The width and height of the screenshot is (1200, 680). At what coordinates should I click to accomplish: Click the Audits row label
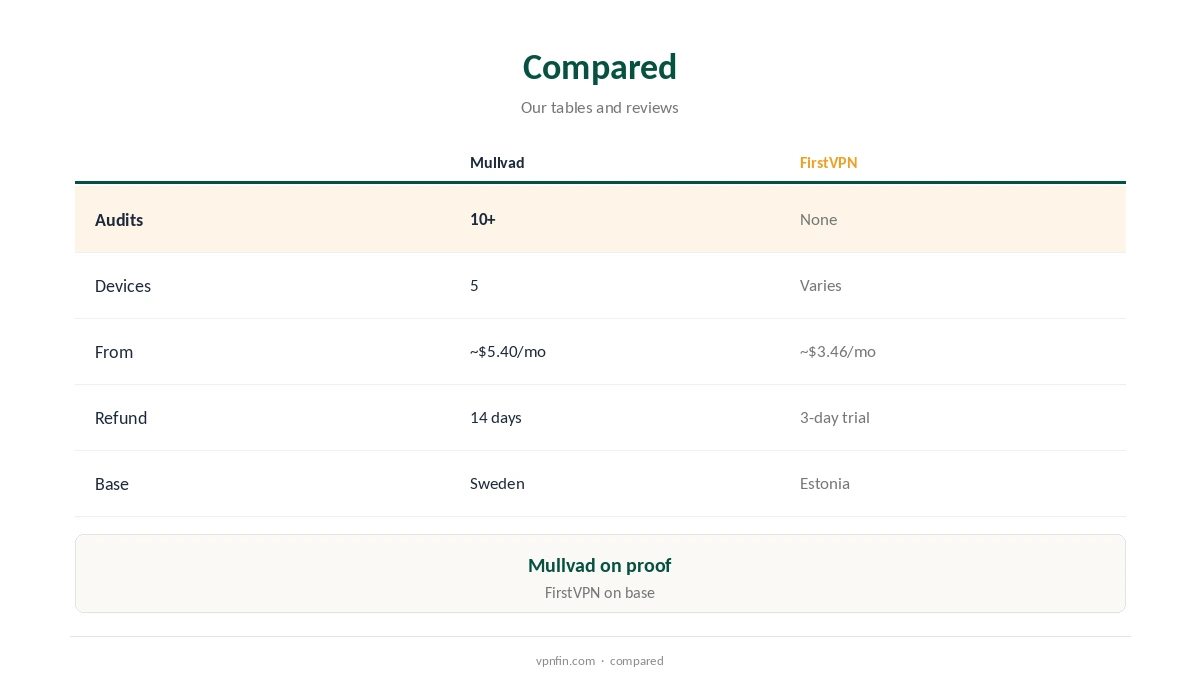pos(119,220)
